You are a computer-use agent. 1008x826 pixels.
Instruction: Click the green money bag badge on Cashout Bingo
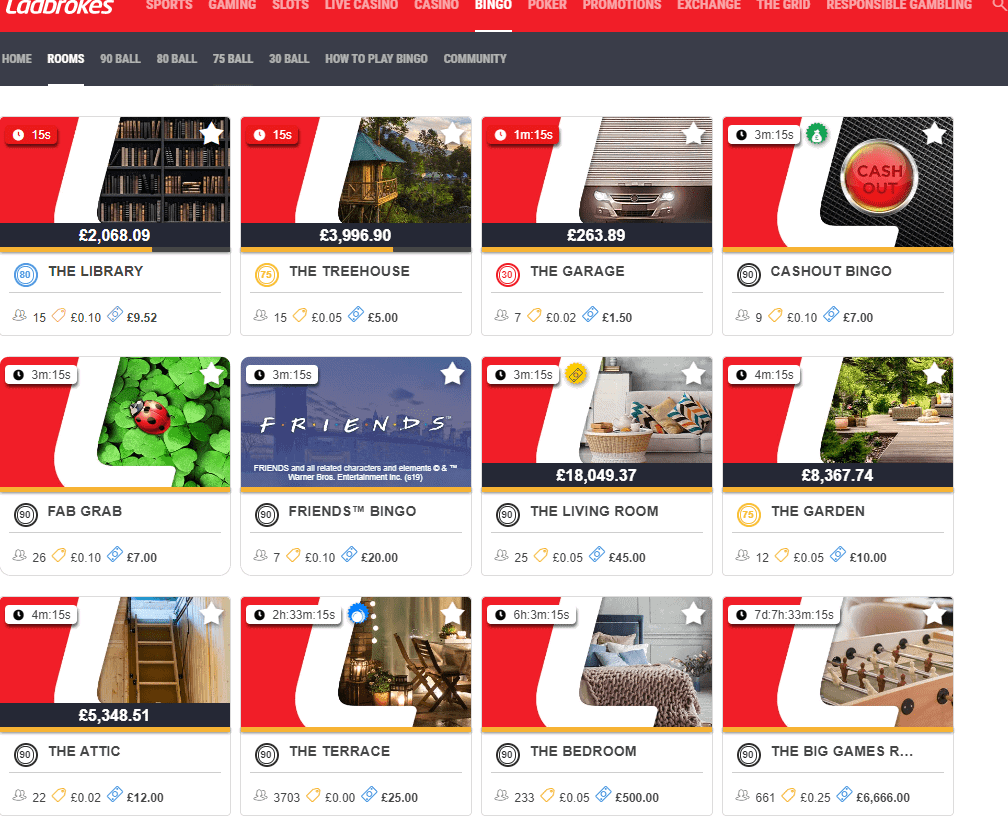pos(816,134)
